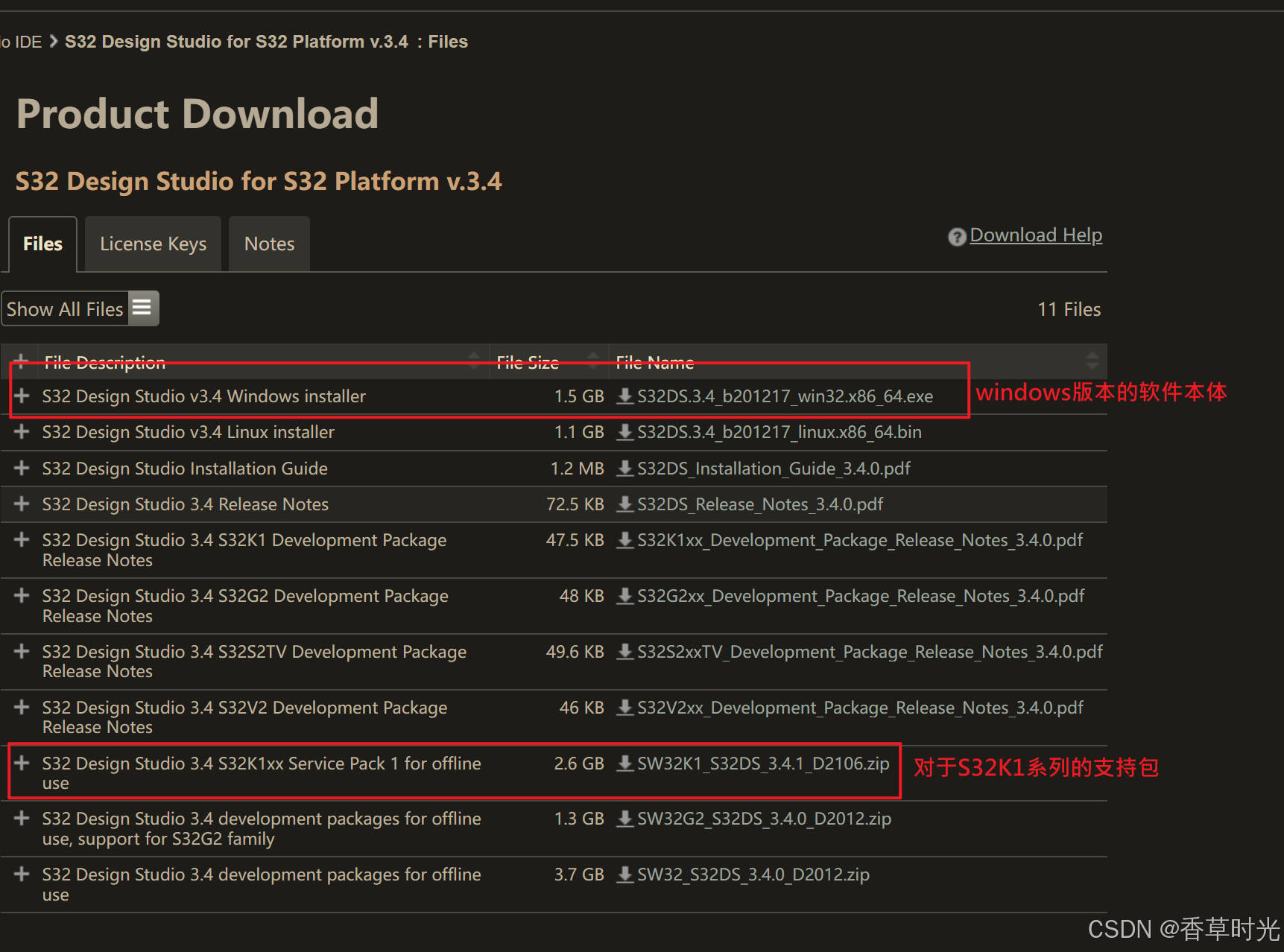
Task: Expand the S32G2 family offline packages row
Action: [22, 818]
